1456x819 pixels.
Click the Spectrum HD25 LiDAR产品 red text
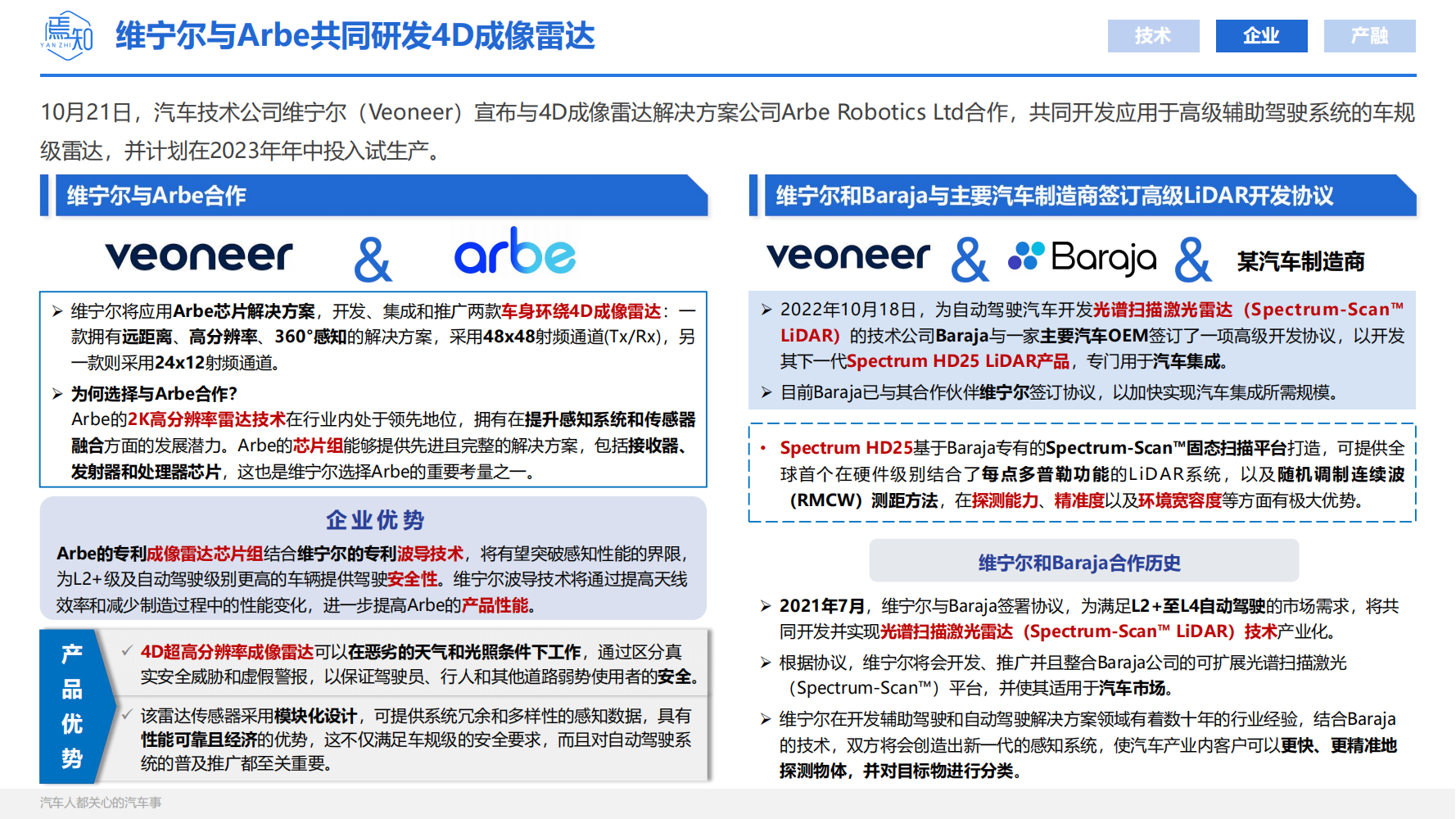958,361
